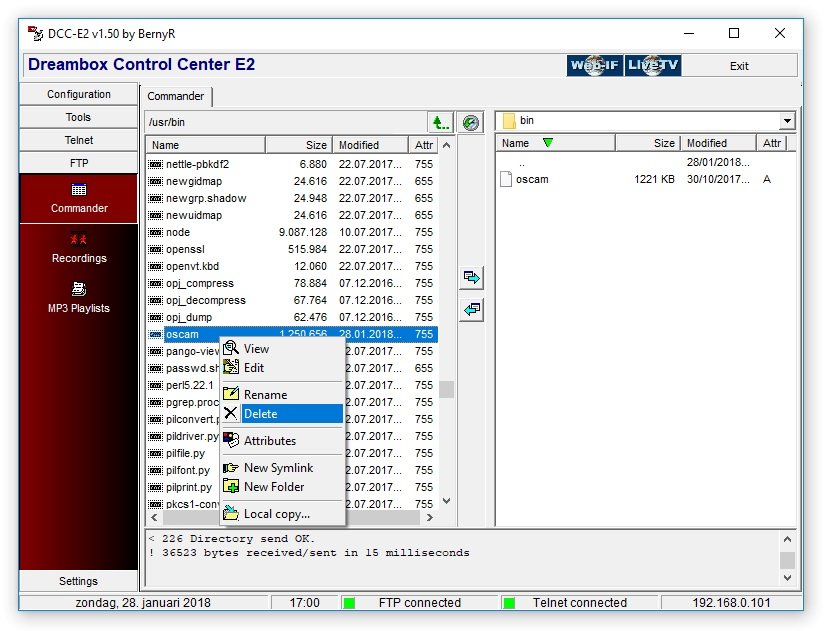The height and width of the screenshot is (631, 824).
Task: Click the remote Attr column header
Action: [x=424, y=145]
